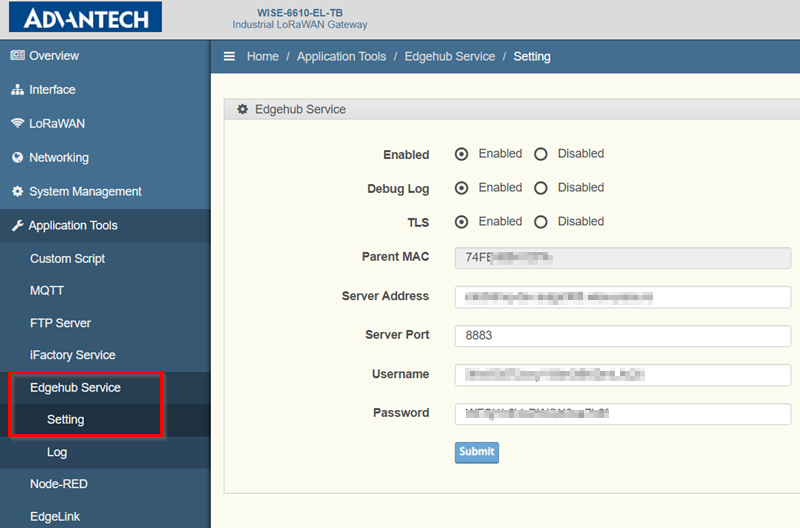Click the Advantech logo
Image resolution: width=800 pixels, height=528 pixels.
(x=85, y=18)
